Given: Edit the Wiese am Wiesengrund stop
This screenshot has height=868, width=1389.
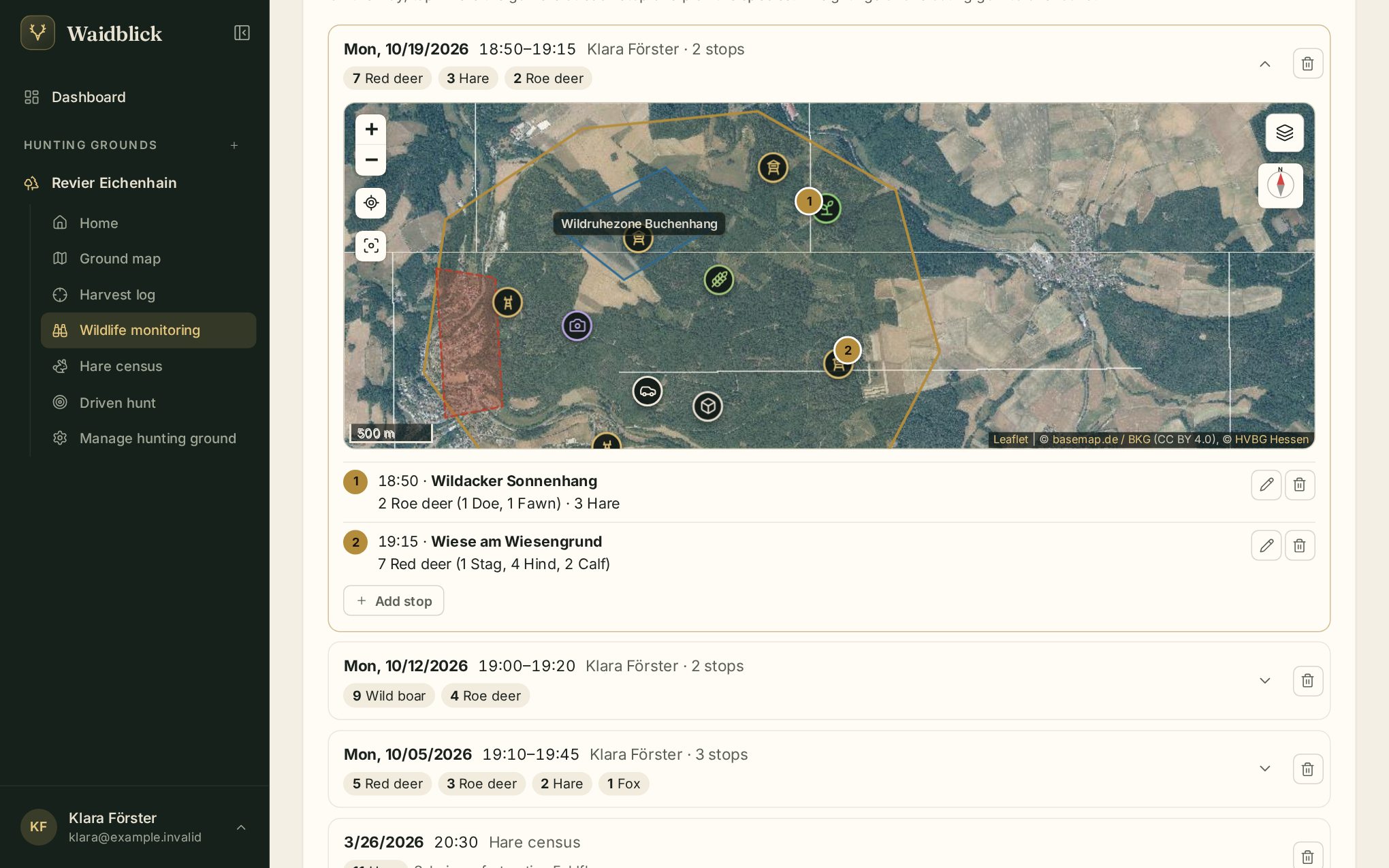Looking at the screenshot, I should pyautogui.click(x=1266, y=545).
